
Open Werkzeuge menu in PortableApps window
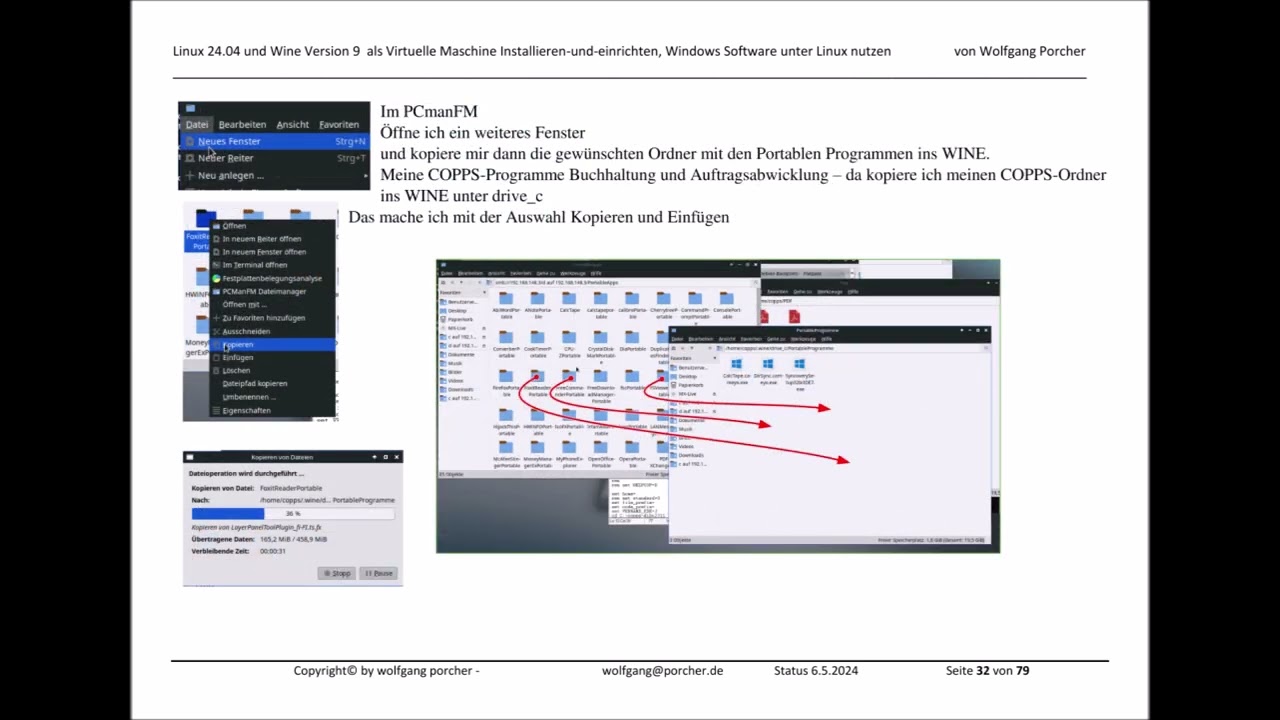pyautogui.click(x=572, y=273)
